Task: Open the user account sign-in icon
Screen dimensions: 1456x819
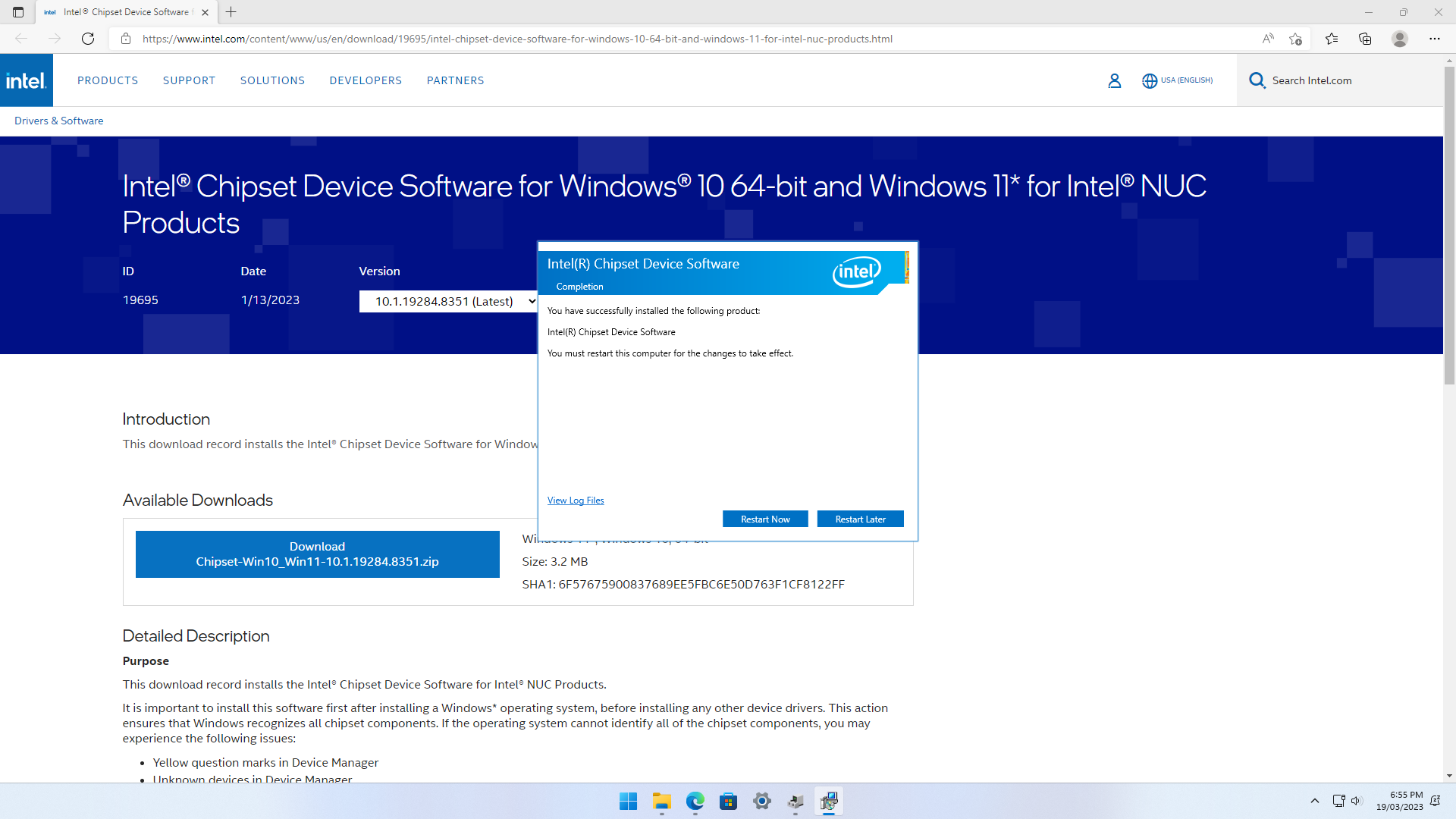Action: pos(1114,80)
